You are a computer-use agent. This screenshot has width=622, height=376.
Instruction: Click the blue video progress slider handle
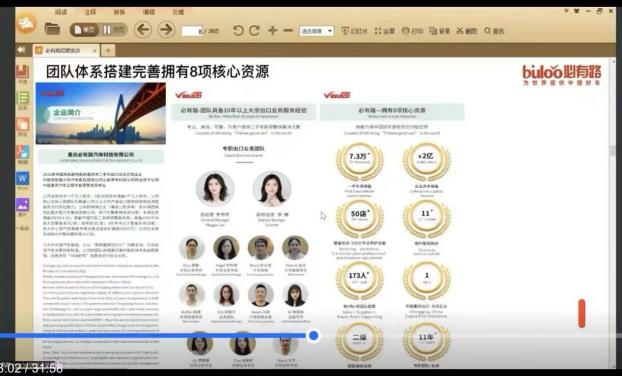pos(313,336)
